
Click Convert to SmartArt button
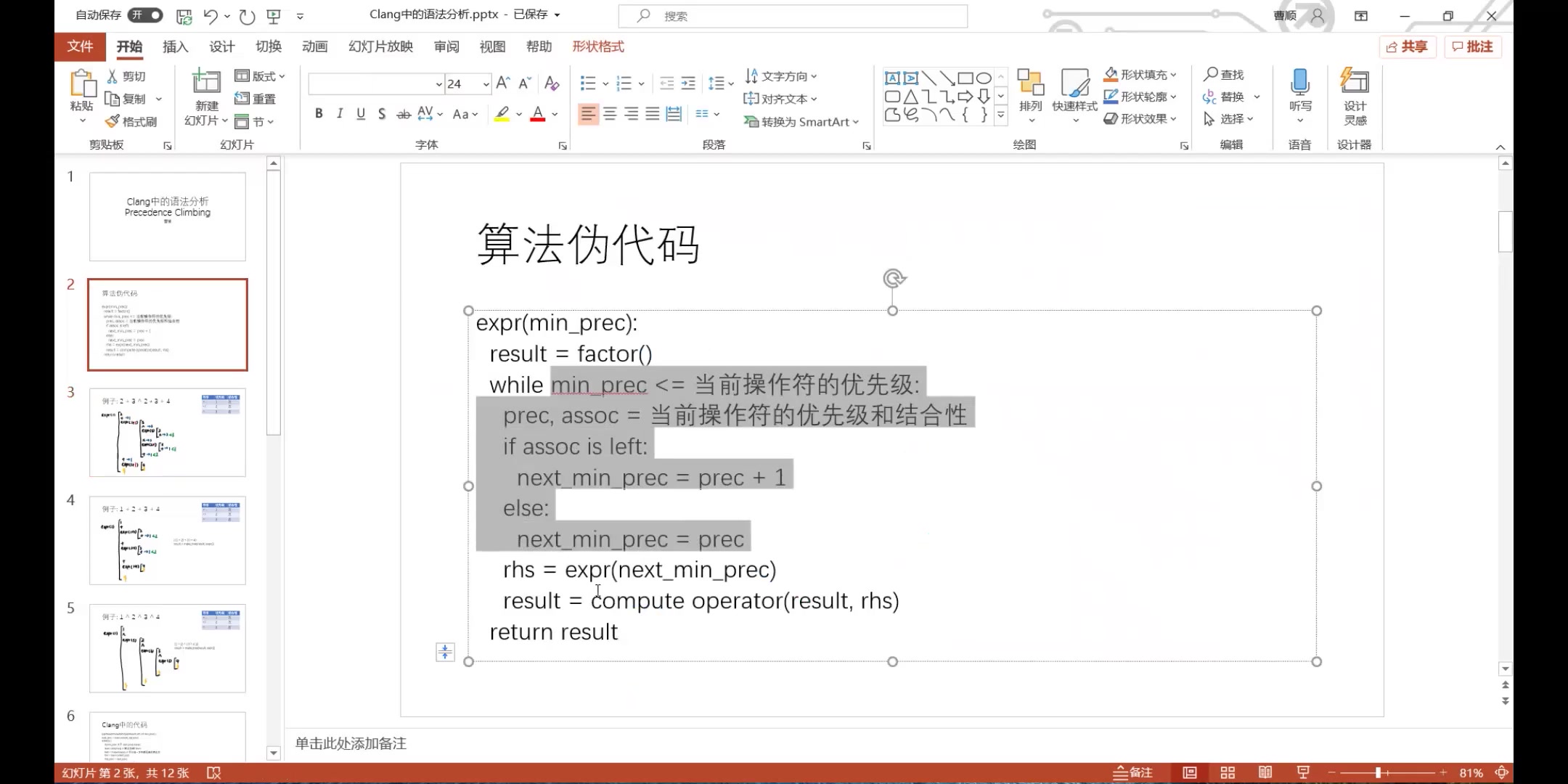(801, 122)
